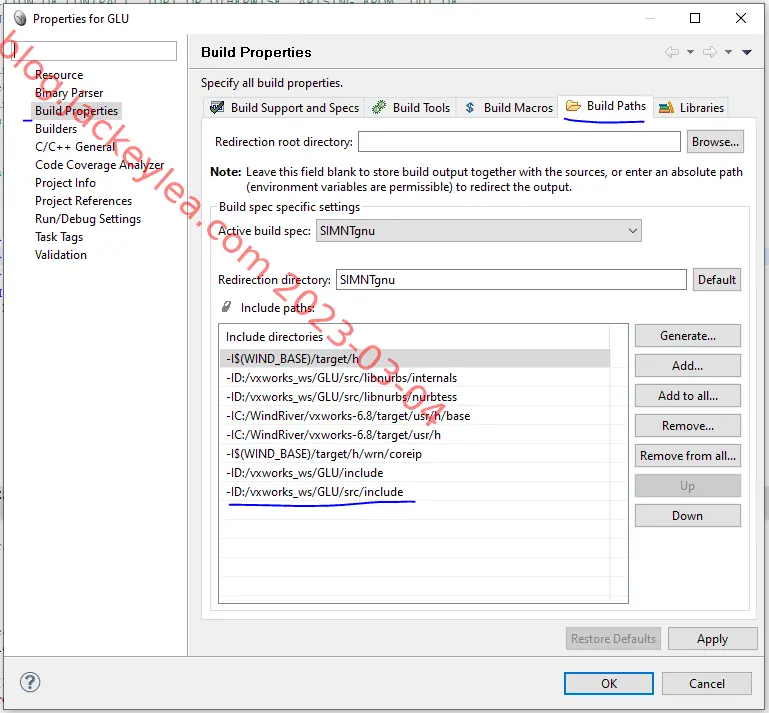Click the dollar icon on Build Macros tab
Image resolution: width=769 pixels, height=713 pixels.
pyautogui.click(x=470, y=107)
